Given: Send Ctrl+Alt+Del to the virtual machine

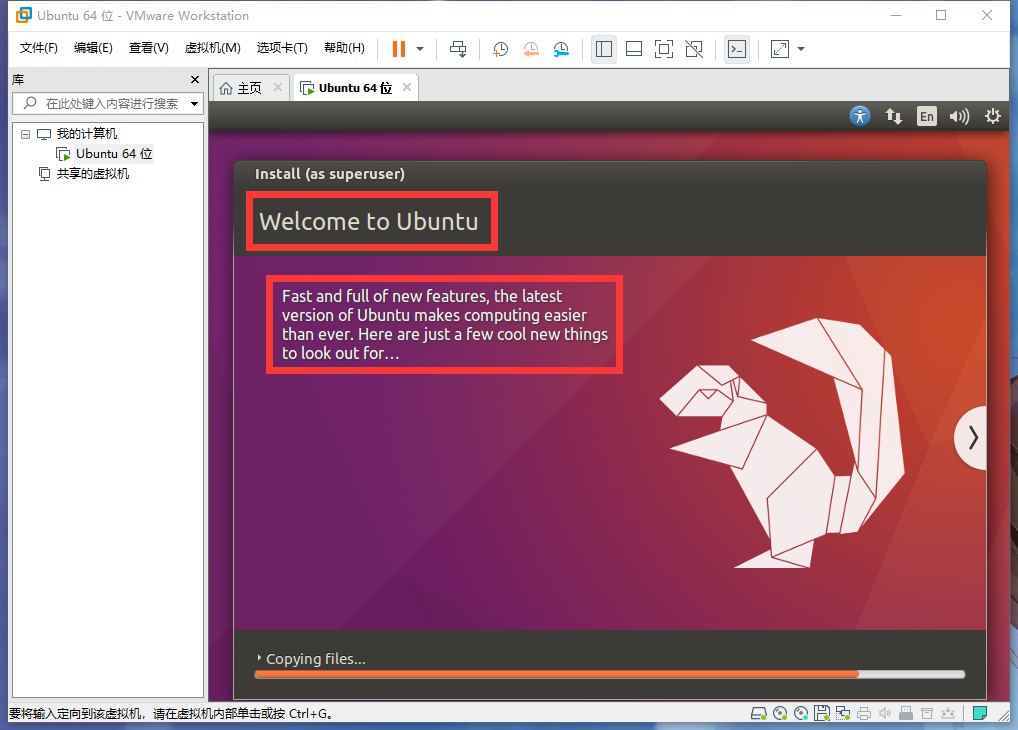Looking at the screenshot, I should point(458,49).
